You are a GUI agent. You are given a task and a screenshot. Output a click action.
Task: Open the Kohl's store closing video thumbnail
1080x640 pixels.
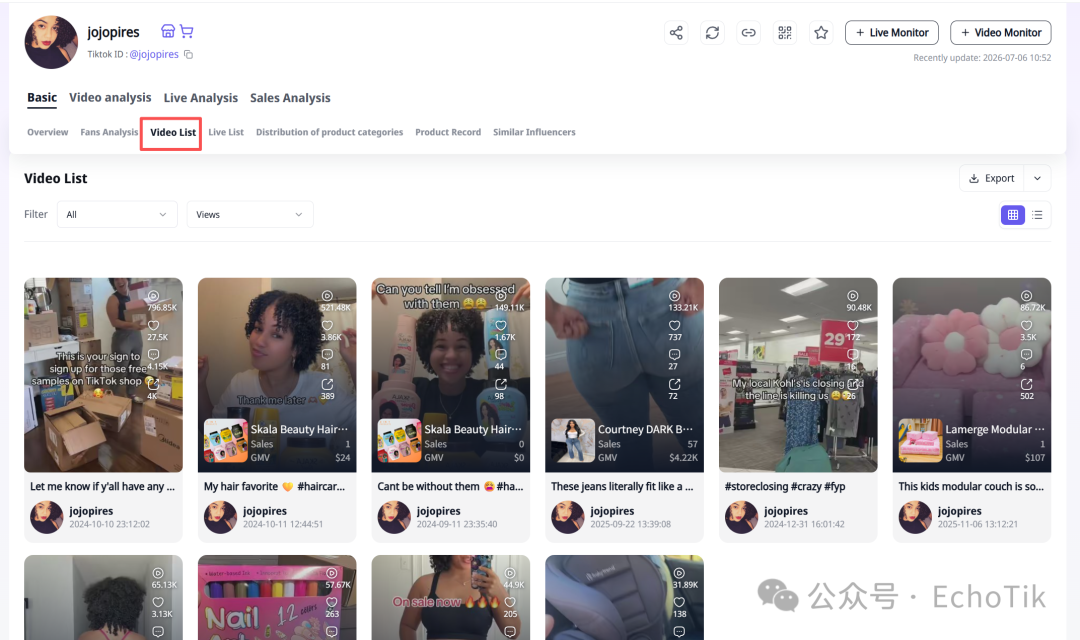tap(798, 375)
